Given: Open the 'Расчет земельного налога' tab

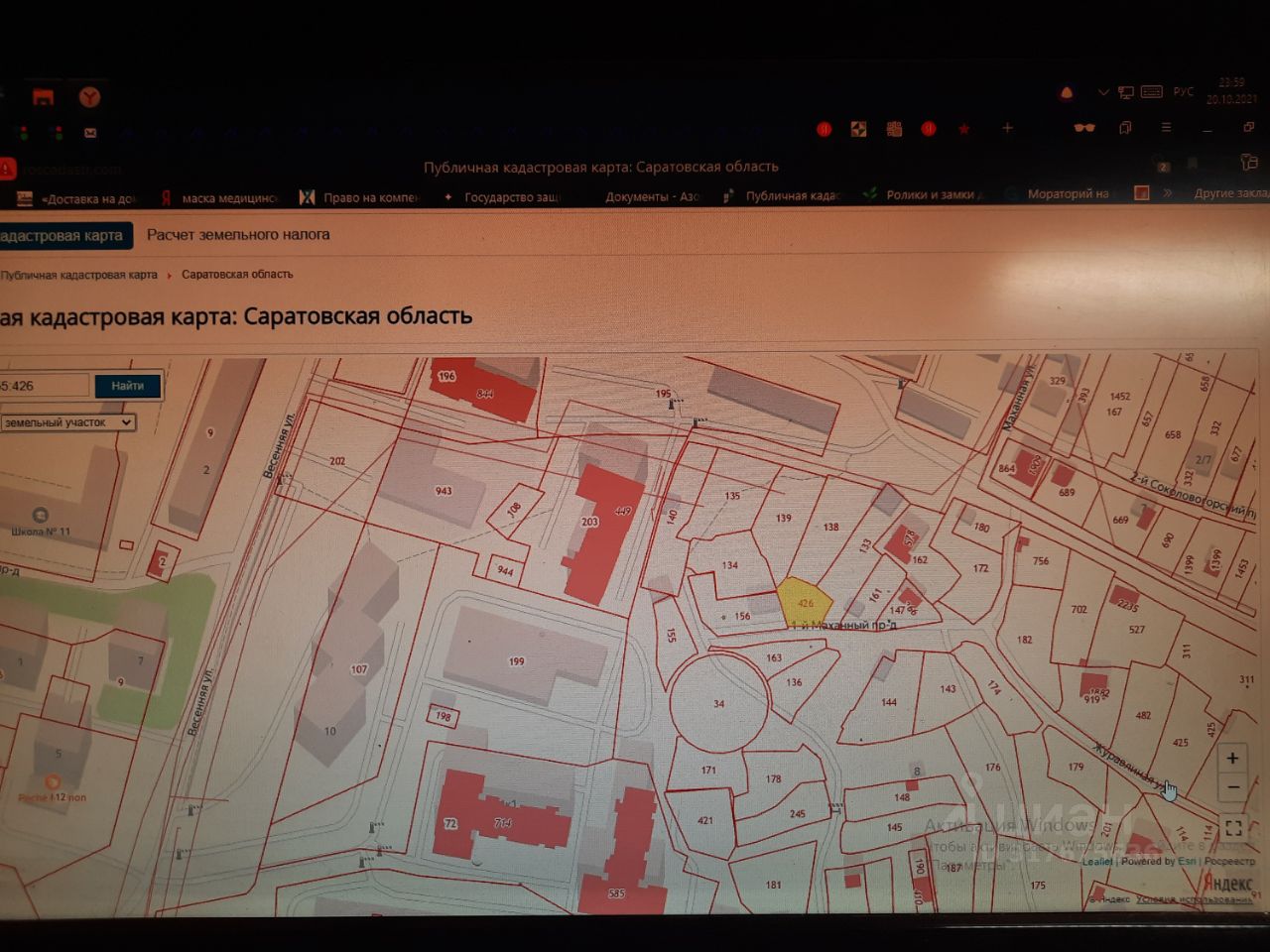Looking at the screenshot, I should (x=238, y=235).
